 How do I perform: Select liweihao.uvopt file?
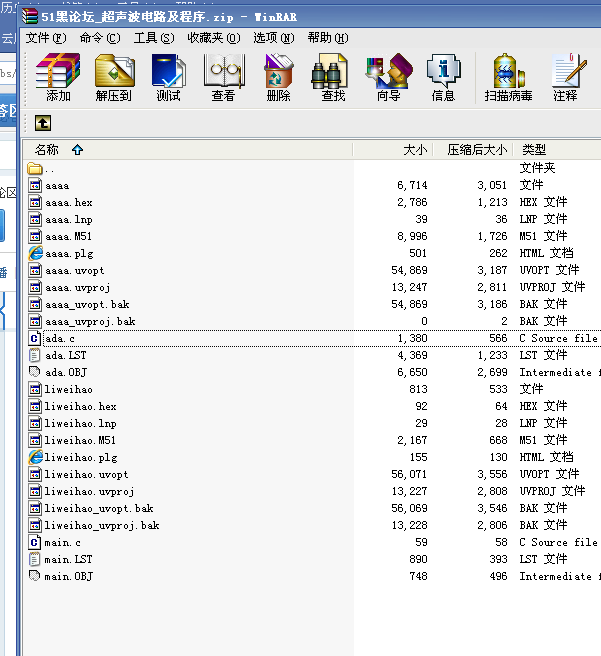tap(86, 474)
